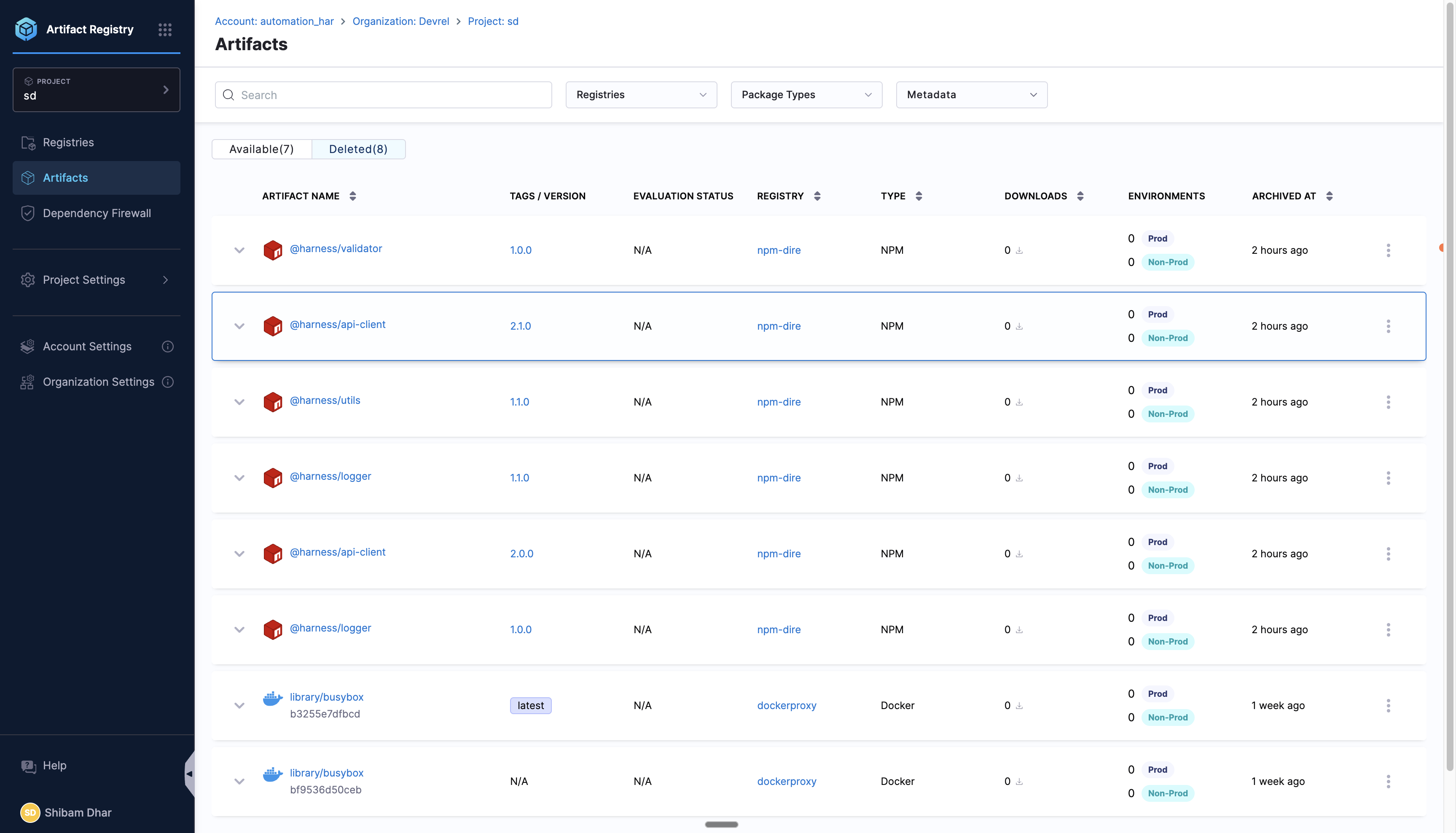Open the Package Types dropdown
The height and width of the screenshot is (833, 1456).
(806, 94)
